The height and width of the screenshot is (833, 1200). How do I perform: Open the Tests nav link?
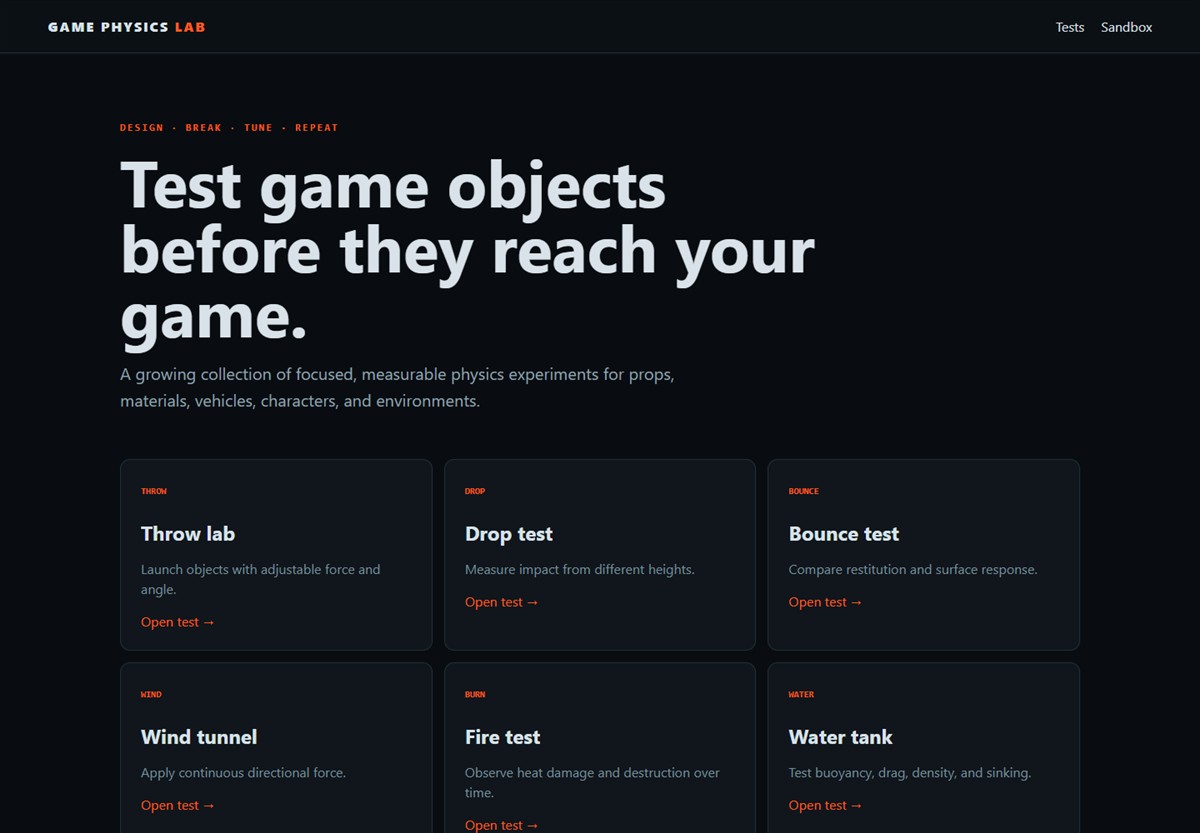click(1070, 27)
